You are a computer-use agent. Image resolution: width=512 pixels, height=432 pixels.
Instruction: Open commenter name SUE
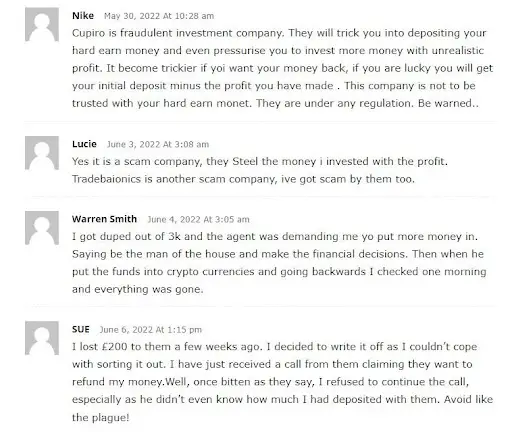pos(81,329)
